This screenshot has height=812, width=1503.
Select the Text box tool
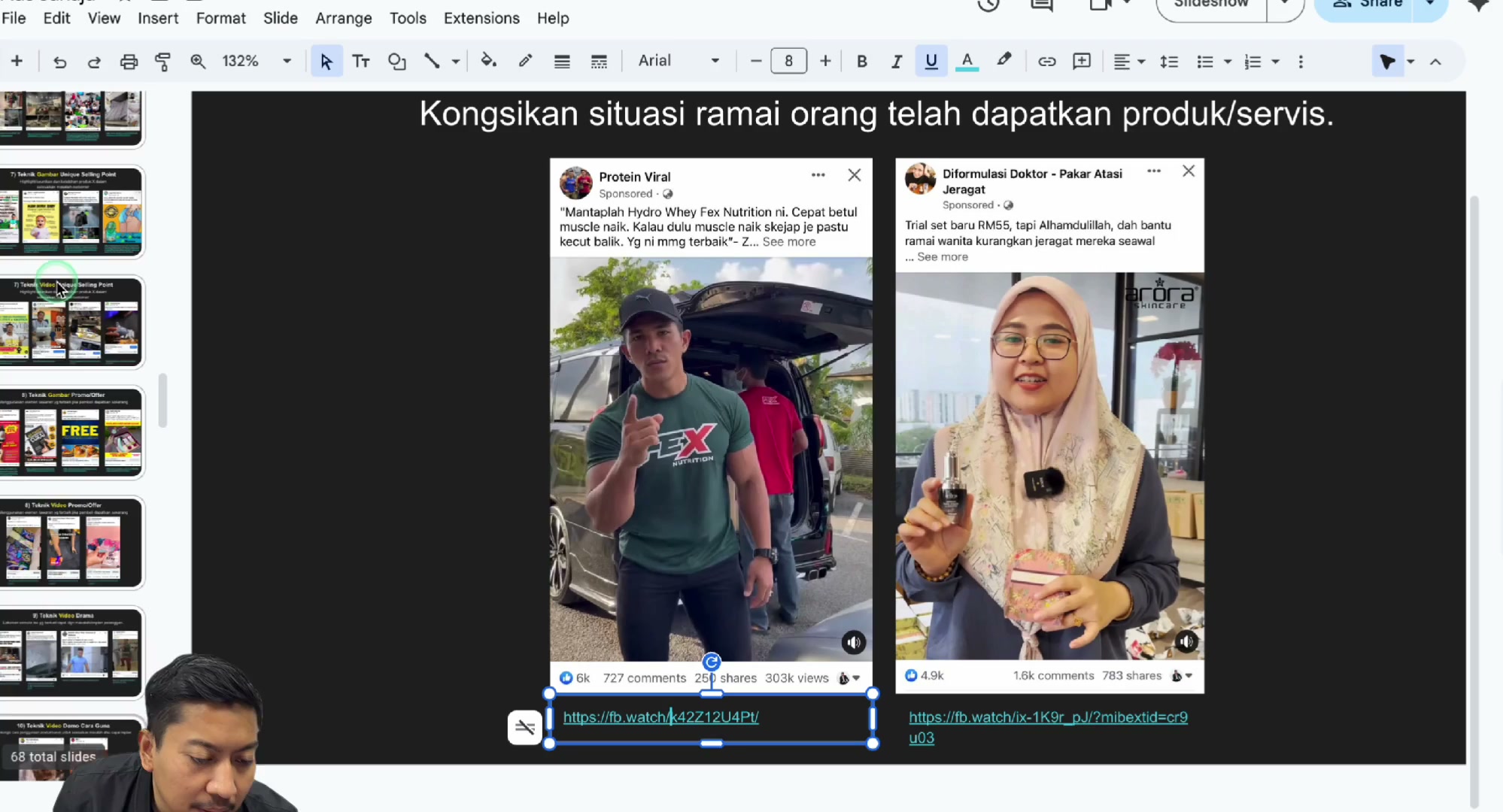tap(361, 62)
